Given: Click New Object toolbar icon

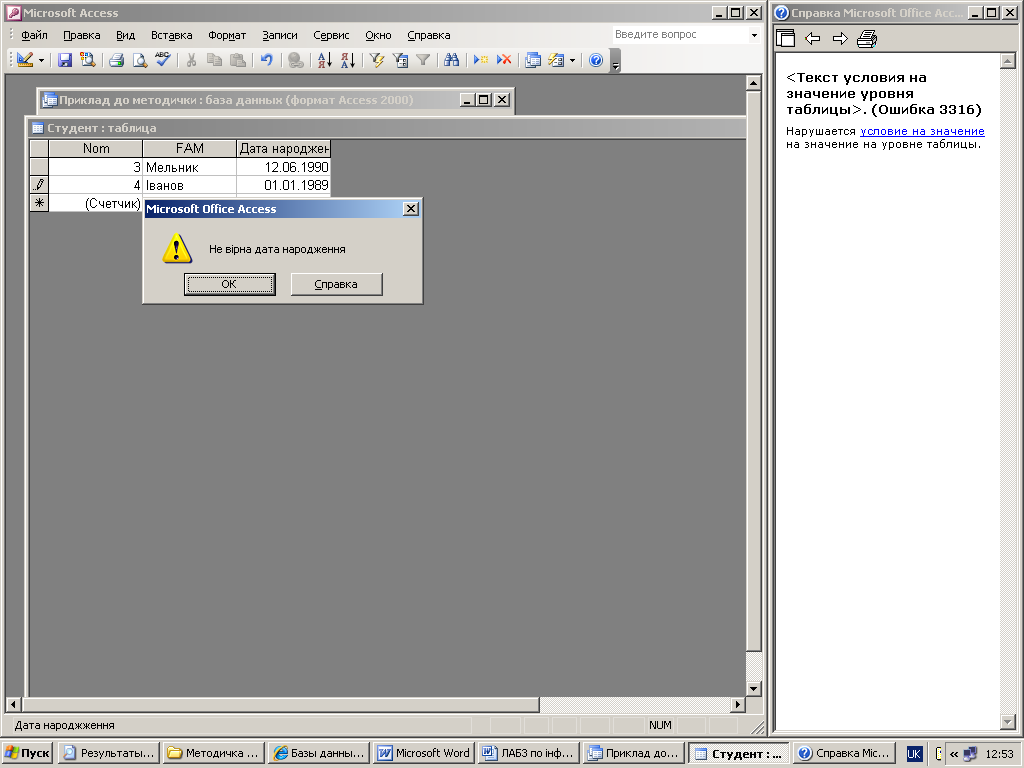Looking at the screenshot, I should pos(556,60).
